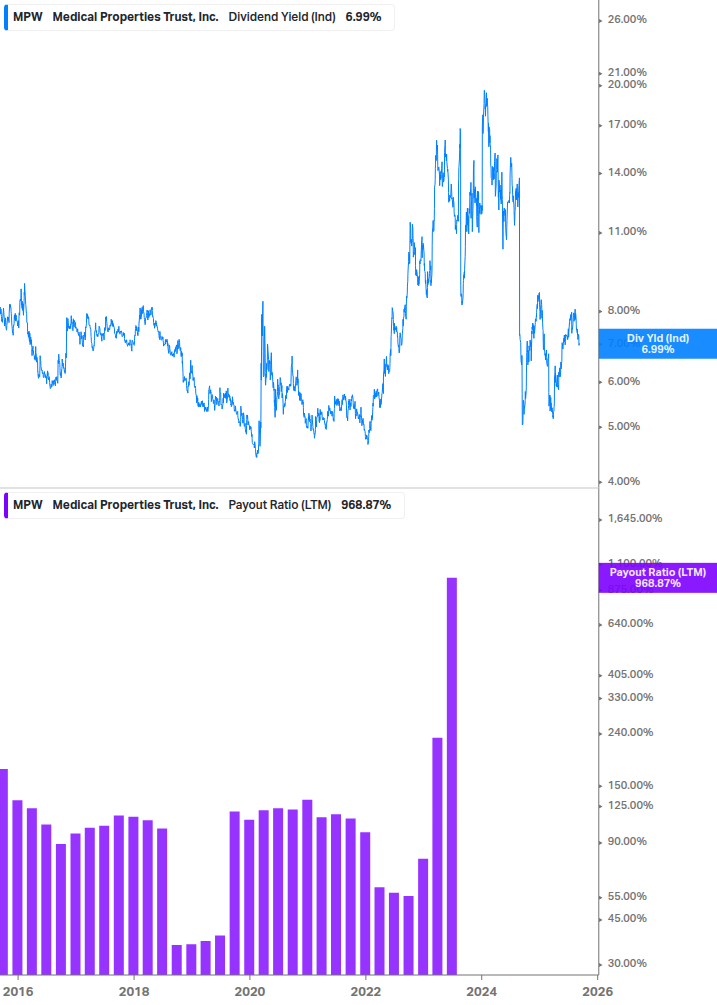Click the MPW Payout Ratio legend label
Image resolution: width=717 pixels, height=1005 pixels.
click(204, 505)
